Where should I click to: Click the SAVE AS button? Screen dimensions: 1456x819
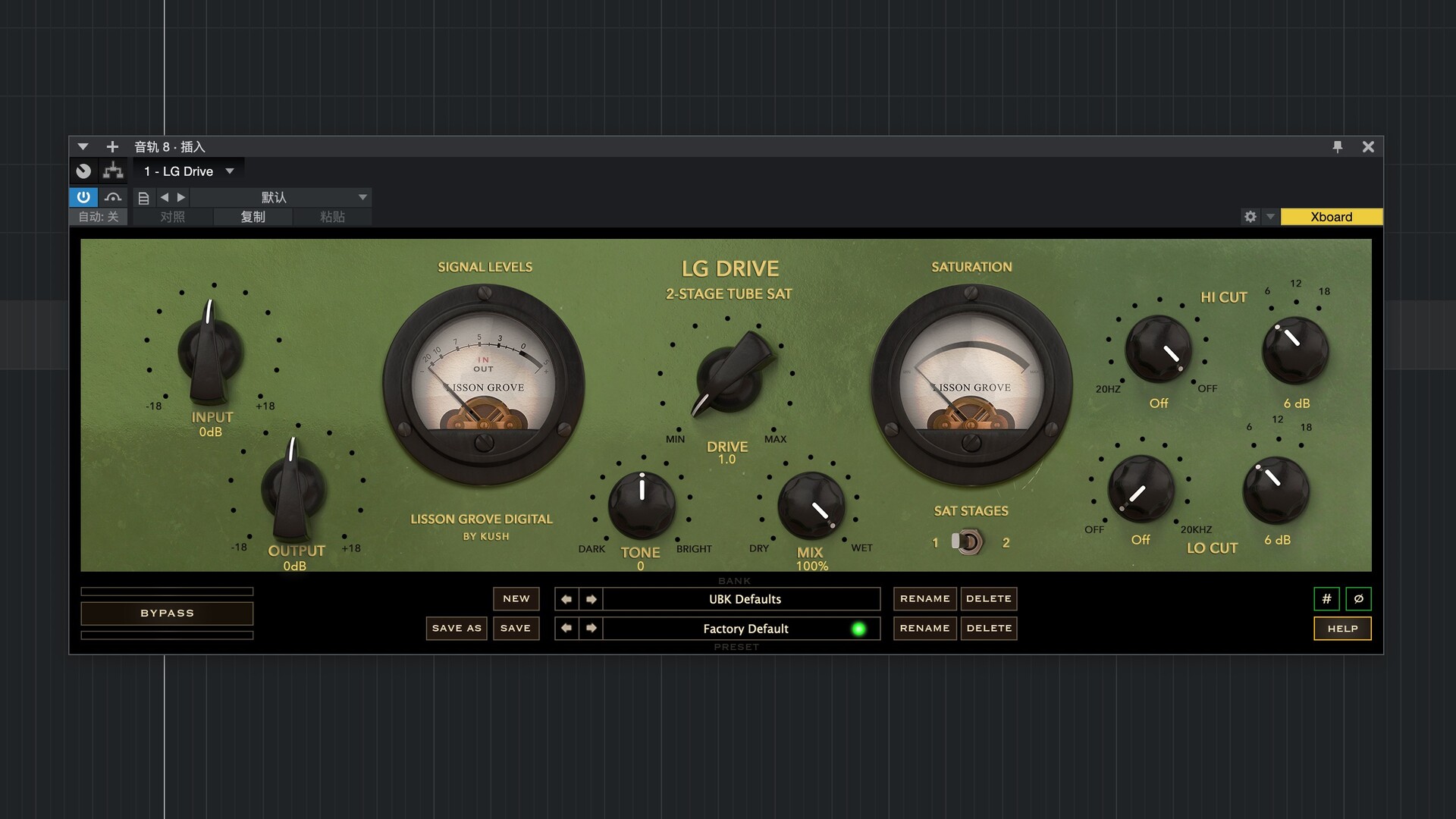pyautogui.click(x=457, y=628)
